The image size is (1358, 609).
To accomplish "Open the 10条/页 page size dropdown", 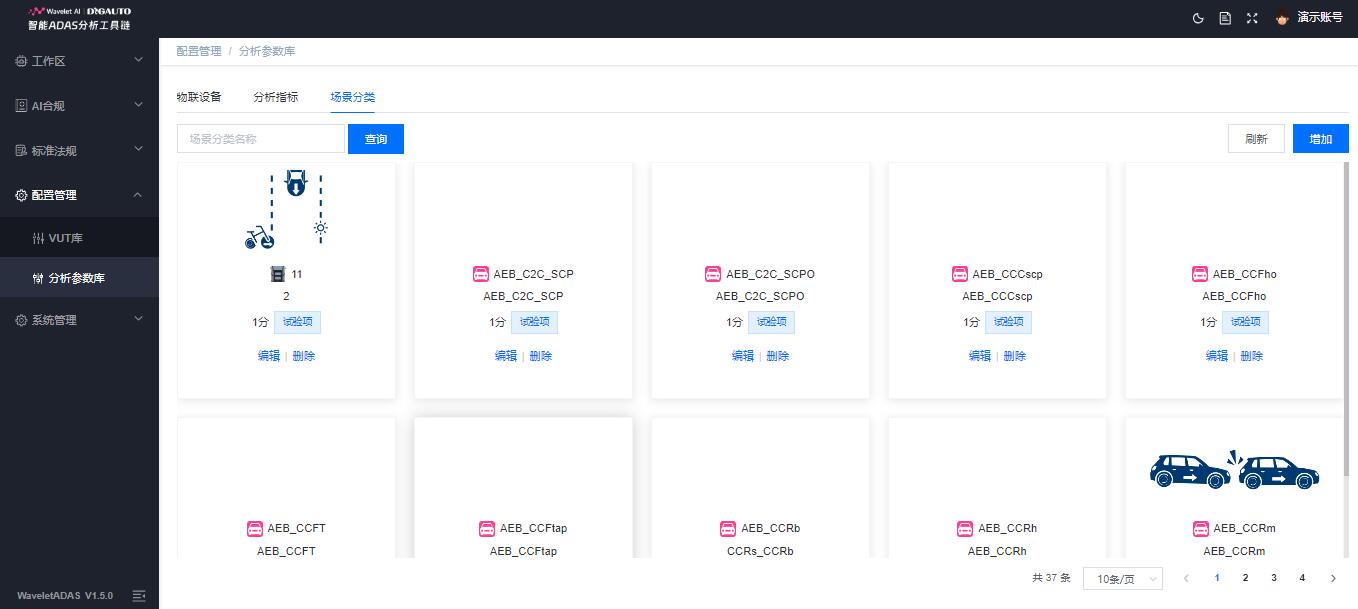I will click(1123, 578).
